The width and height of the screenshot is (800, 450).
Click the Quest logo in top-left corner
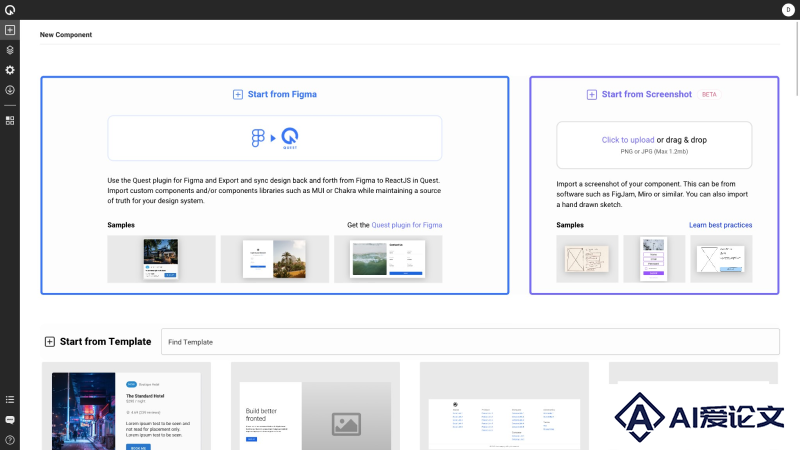(10, 10)
